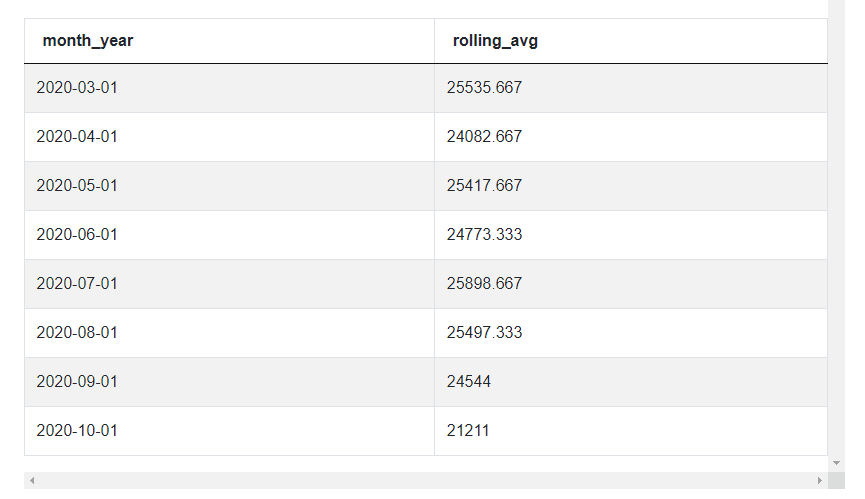This screenshot has width=865, height=499.
Task: Click the 2020-05-01 row date
Action: 77,186
